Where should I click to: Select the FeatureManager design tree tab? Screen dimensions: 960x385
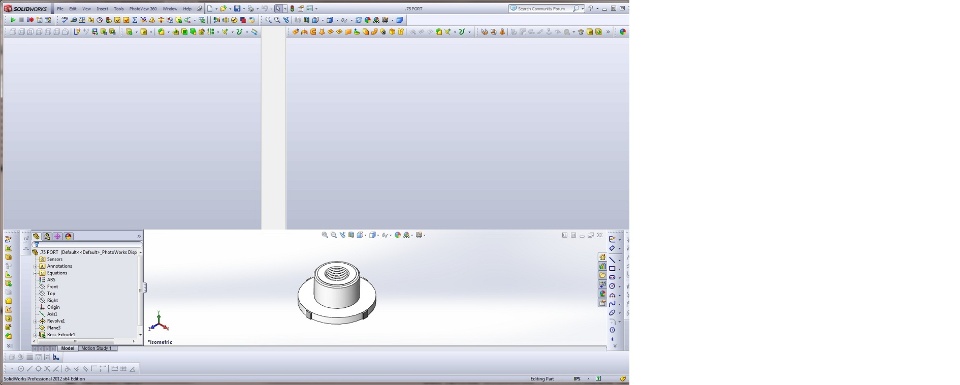[36, 236]
